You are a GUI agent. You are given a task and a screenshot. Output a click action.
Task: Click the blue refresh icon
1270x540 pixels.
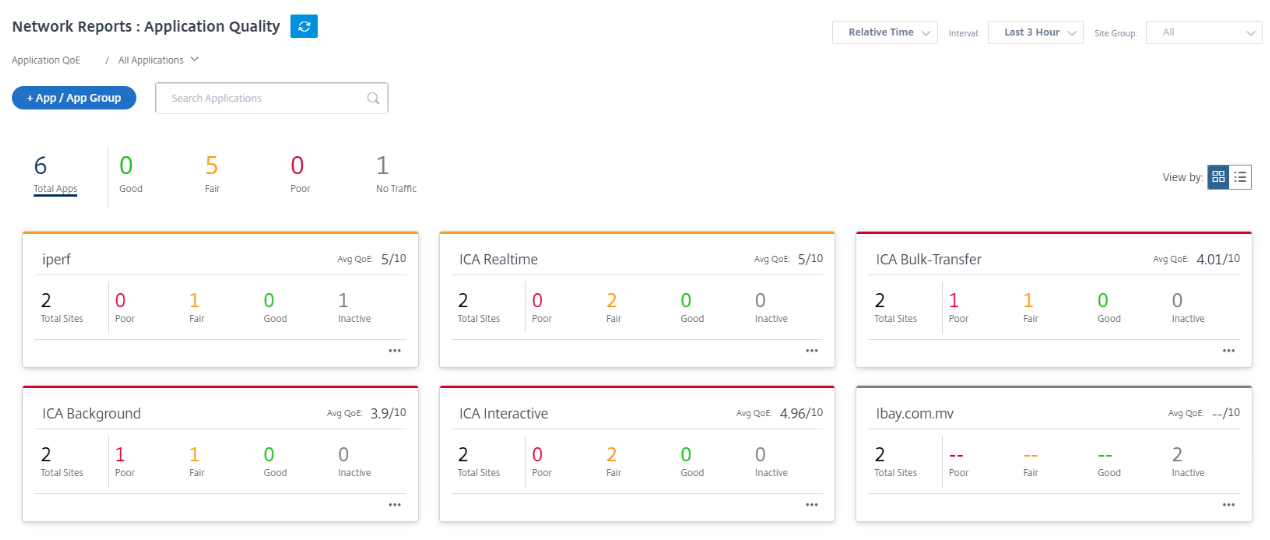(x=304, y=27)
